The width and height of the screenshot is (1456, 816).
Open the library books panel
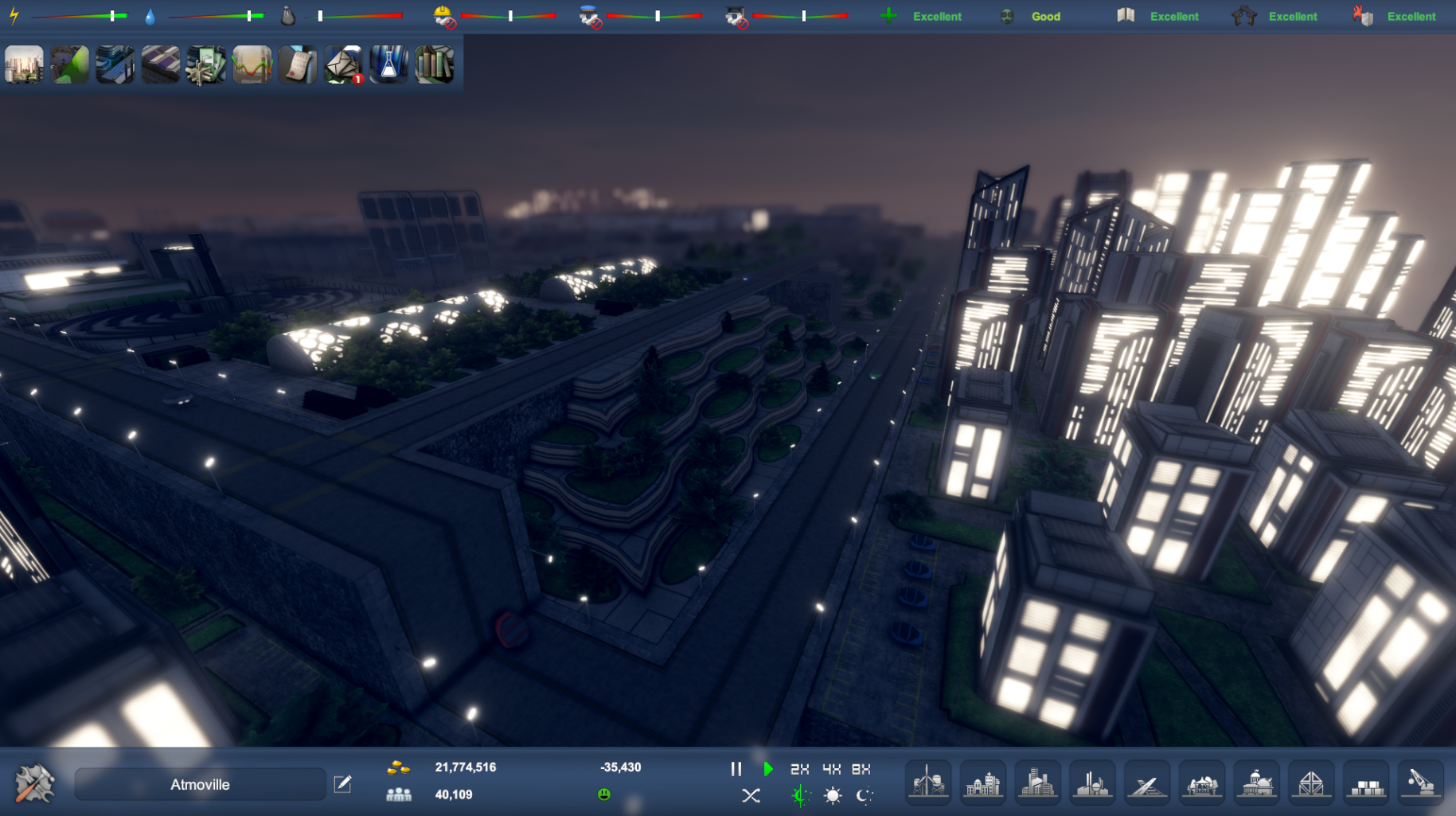(435, 64)
